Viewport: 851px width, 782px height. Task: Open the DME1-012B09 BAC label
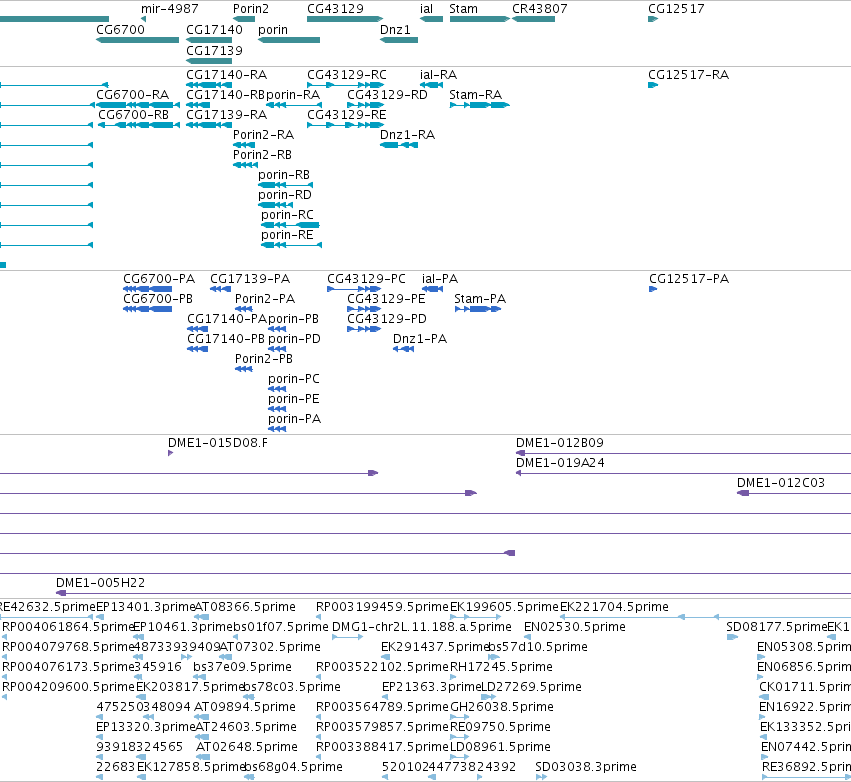[x=560, y=443]
